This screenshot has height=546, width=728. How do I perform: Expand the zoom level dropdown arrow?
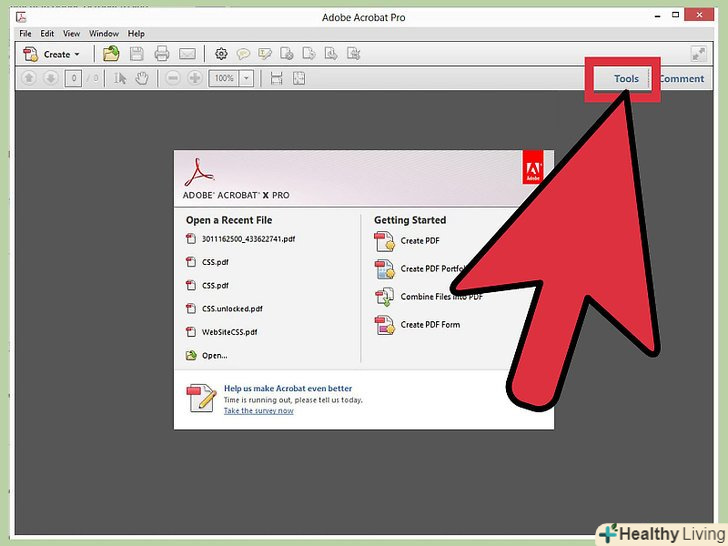coord(247,78)
